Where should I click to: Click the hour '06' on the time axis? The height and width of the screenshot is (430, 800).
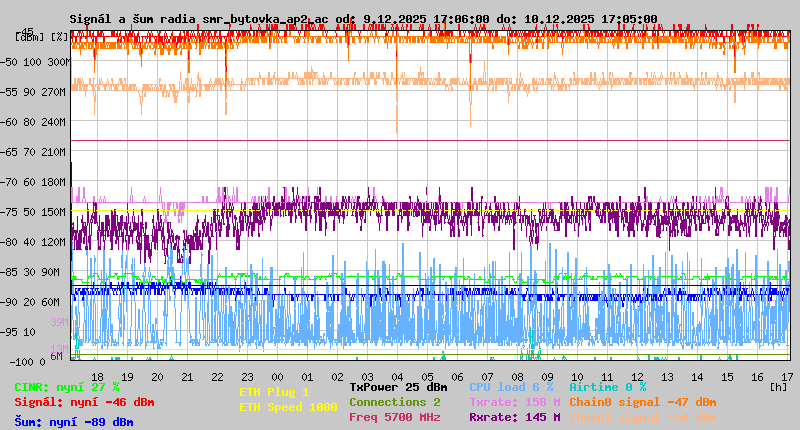(x=457, y=377)
